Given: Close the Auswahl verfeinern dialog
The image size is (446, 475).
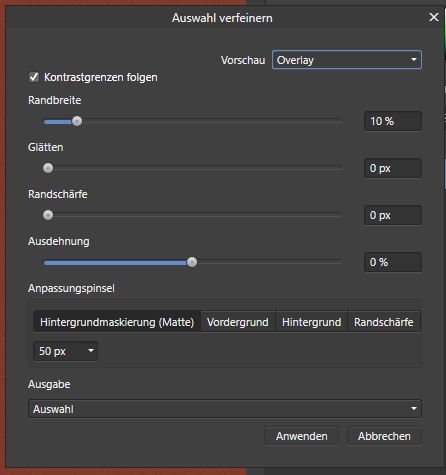Looking at the screenshot, I should click(x=433, y=17).
